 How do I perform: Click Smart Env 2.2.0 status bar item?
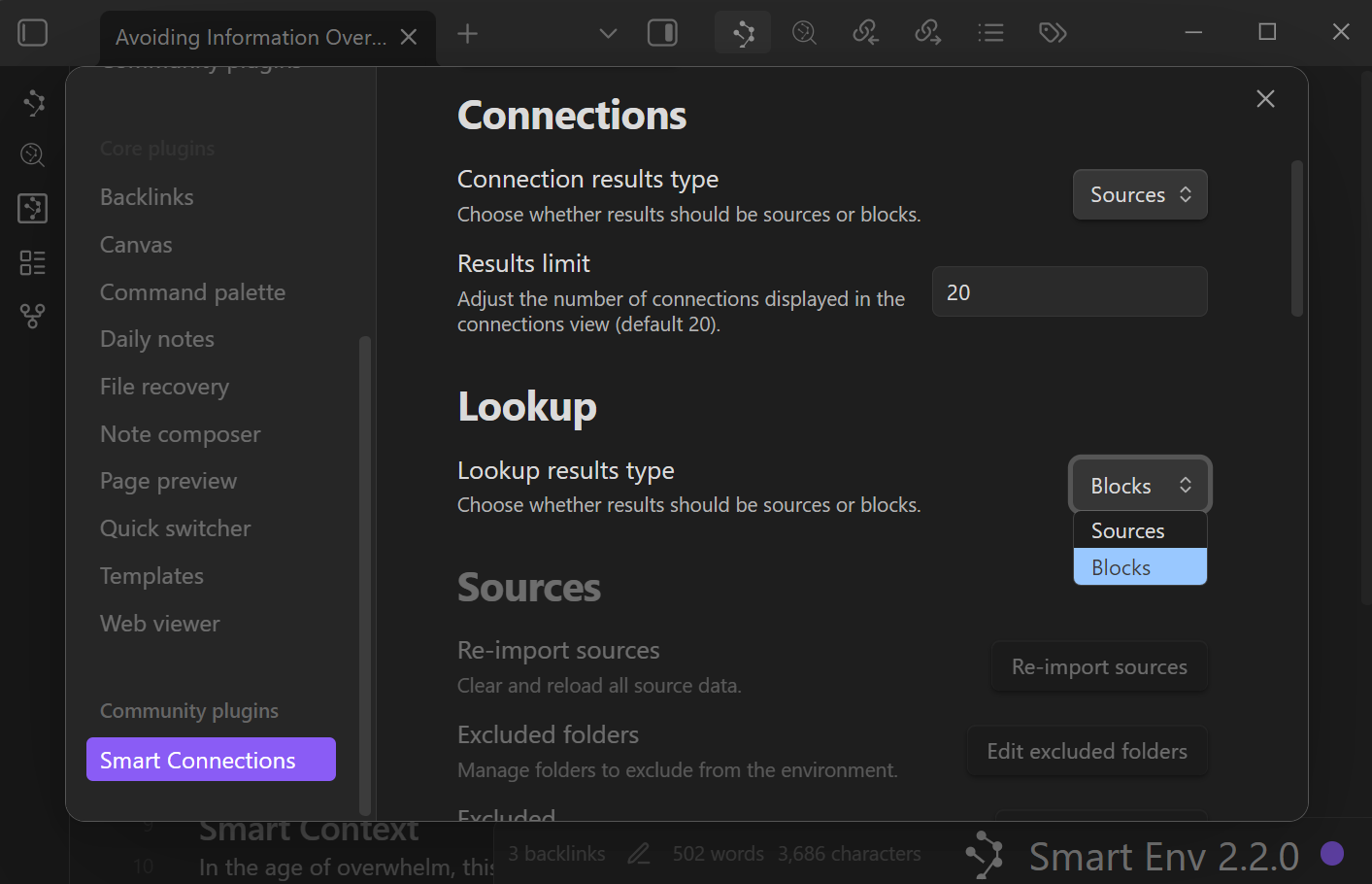click(x=1162, y=856)
